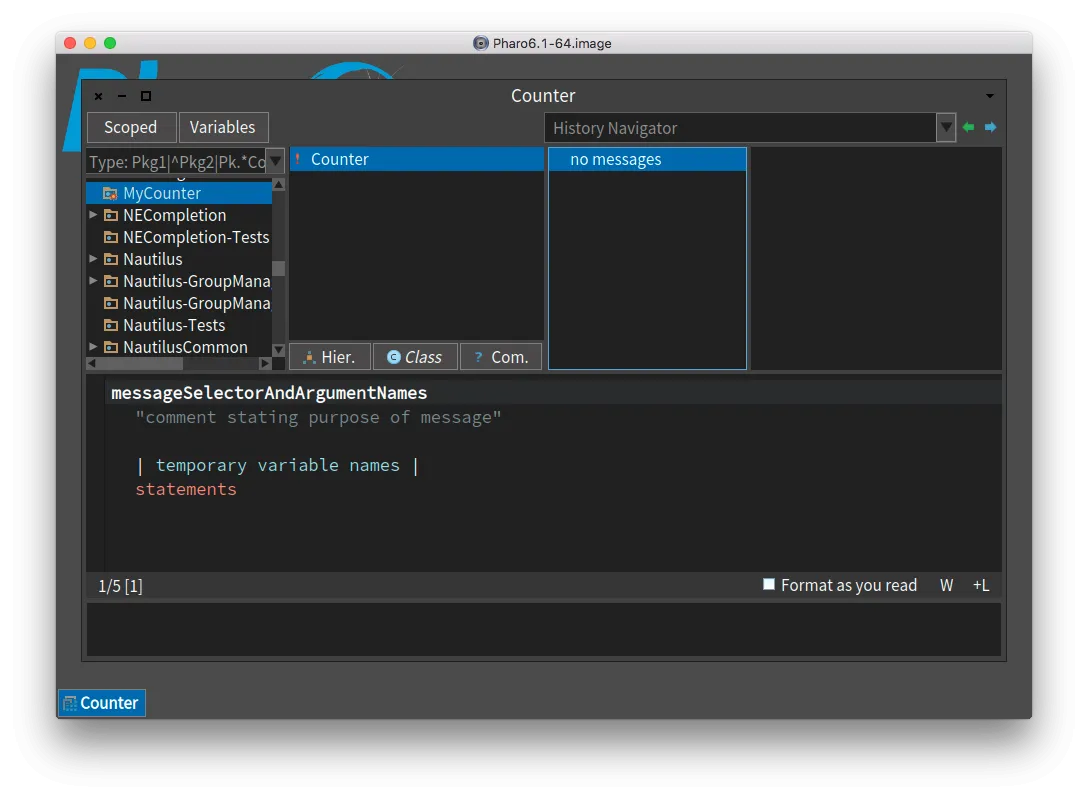
Task: Click the Hier. hierarchy icon
Action: pos(309,357)
